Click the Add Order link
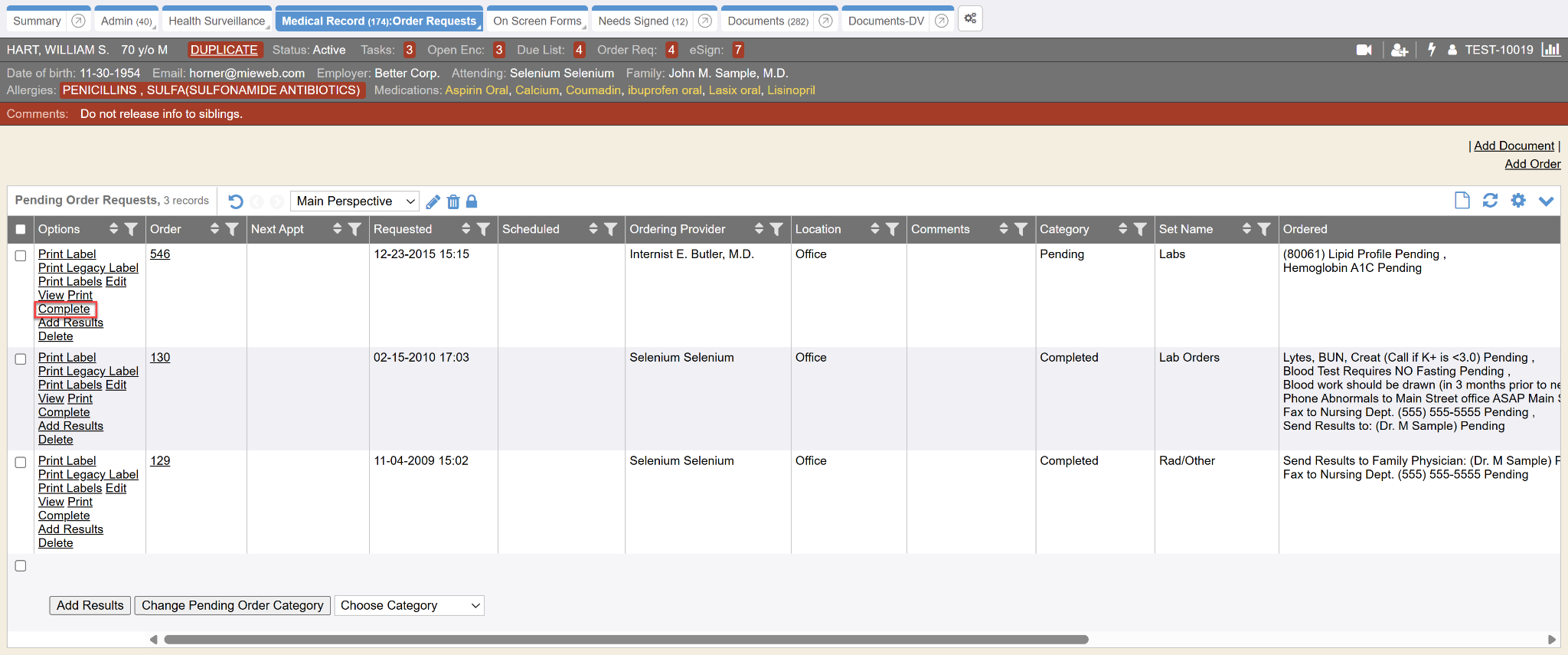The image size is (1568, 655). tap(1532, 164)
